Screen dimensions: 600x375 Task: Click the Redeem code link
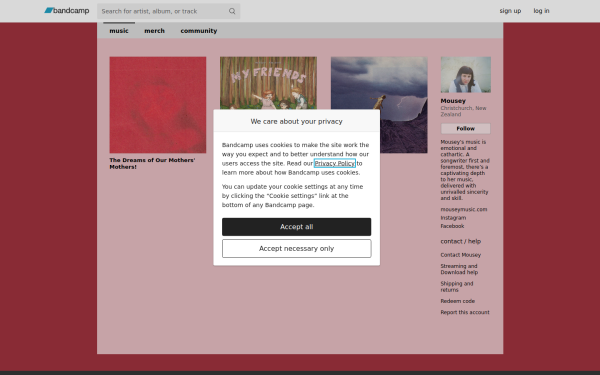(458, 301)
